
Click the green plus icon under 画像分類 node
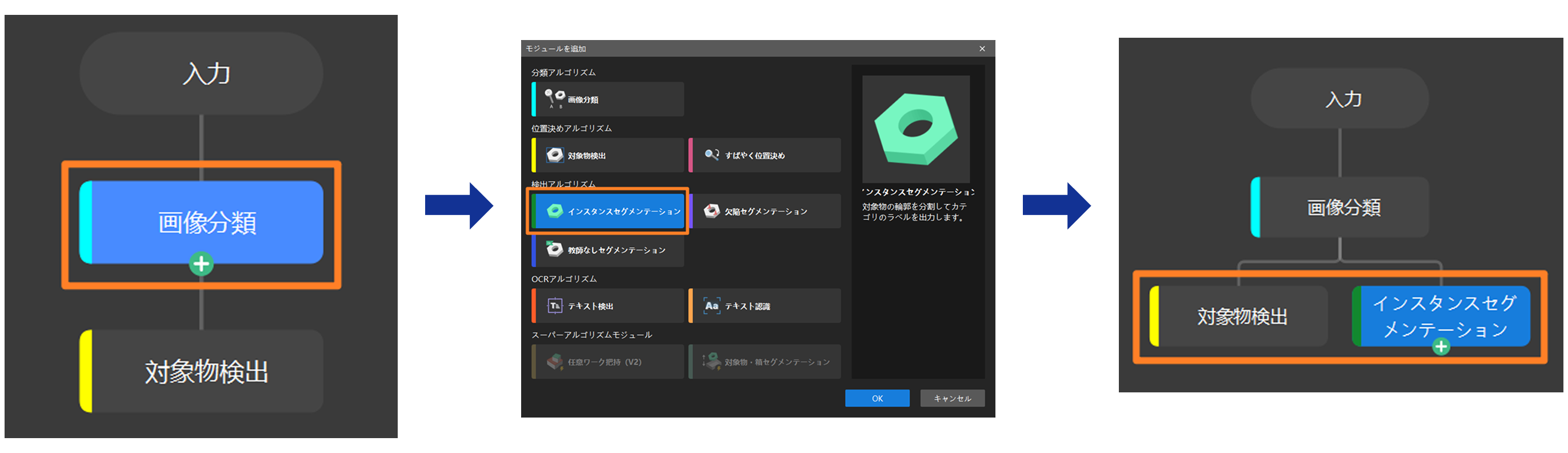tap(201, 264)
